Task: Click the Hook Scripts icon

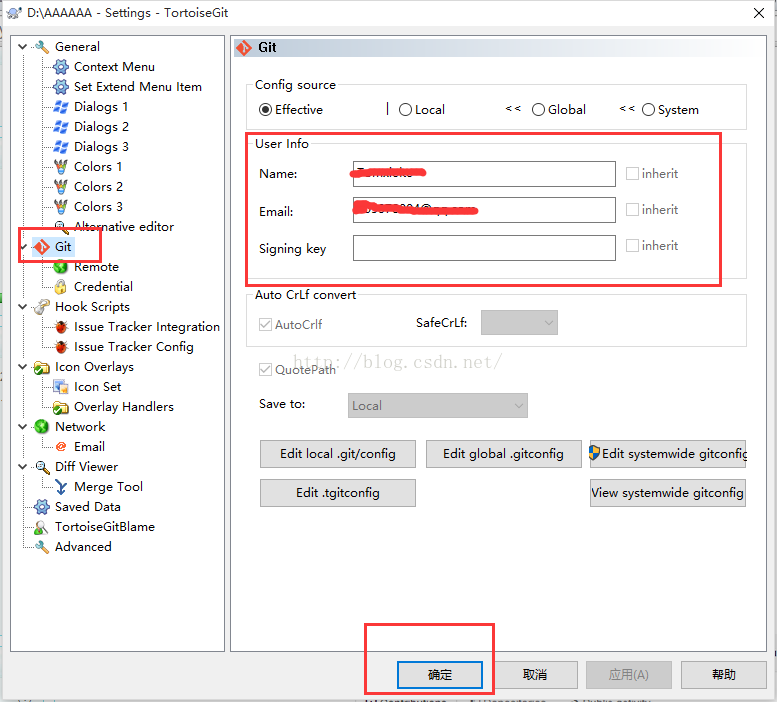Action: pyautogui.click(x=42, y=307)
